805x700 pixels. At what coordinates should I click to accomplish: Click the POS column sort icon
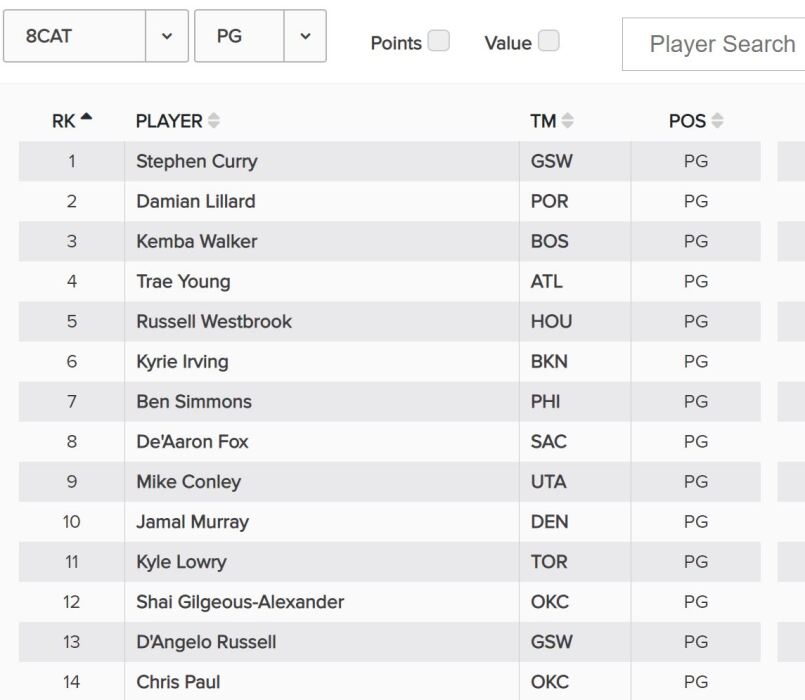(x=718, y=120)
